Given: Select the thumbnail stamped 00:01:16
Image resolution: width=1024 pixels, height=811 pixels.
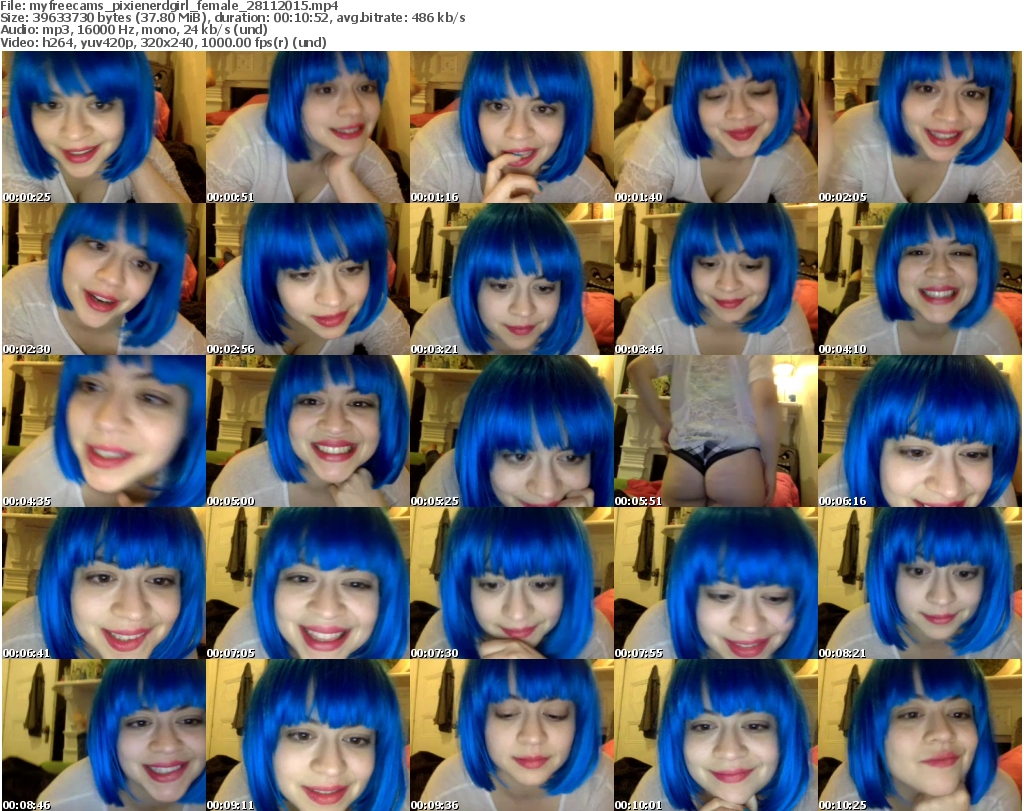Looking at the screenshot, I should pos(511,127).
